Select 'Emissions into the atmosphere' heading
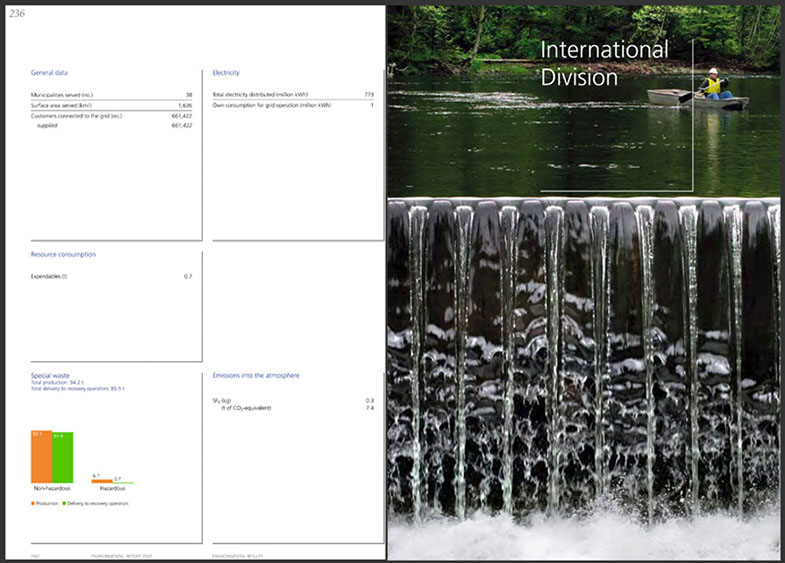Viewport: 785px width, 563px height. 256,375
